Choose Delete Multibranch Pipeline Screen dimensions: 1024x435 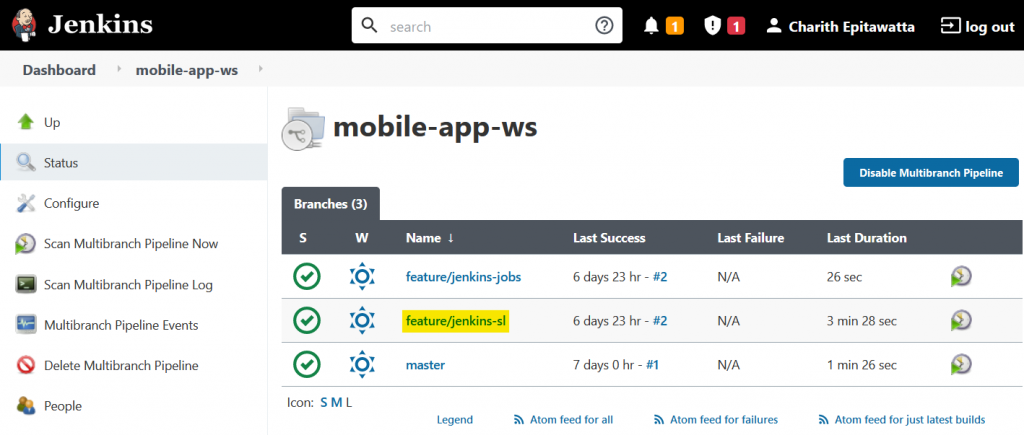pos(121,365)
